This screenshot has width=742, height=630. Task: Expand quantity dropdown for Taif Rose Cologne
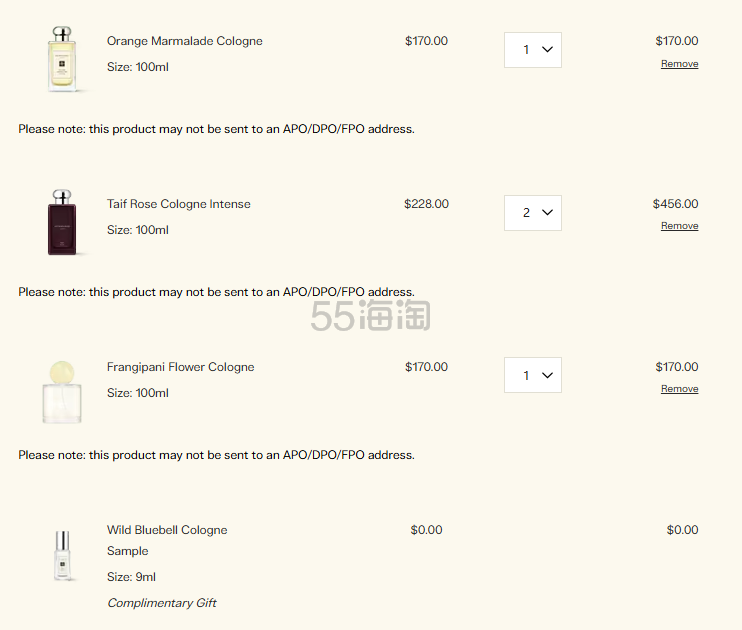coord(533,213)
